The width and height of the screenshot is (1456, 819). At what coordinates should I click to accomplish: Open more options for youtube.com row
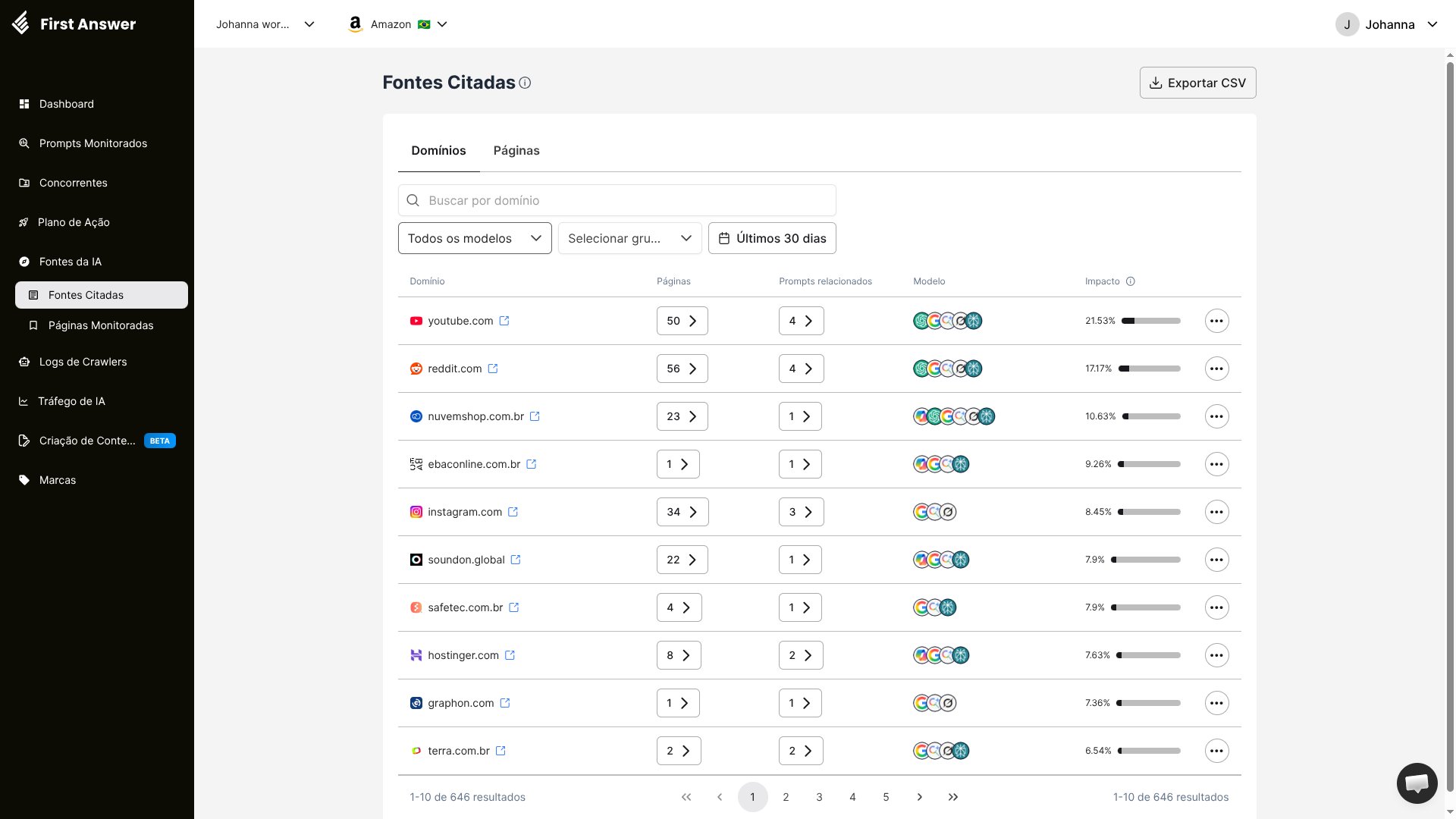[x=1216, y=321]
